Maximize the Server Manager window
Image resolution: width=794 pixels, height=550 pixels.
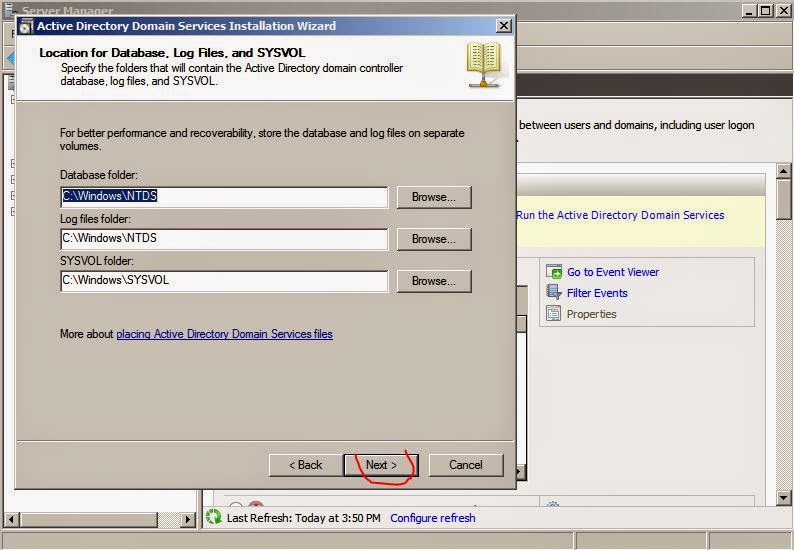point(766,10)
